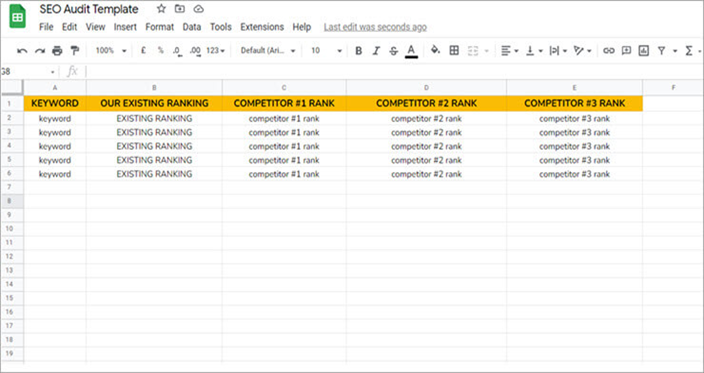Select row 8 header
The width and height of the screenshot is (704, 373).
(12, 201)
